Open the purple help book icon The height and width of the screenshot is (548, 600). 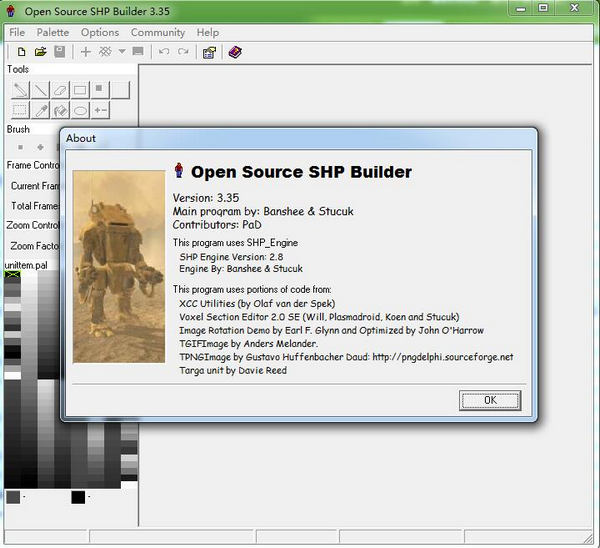[x=235, y=52]
